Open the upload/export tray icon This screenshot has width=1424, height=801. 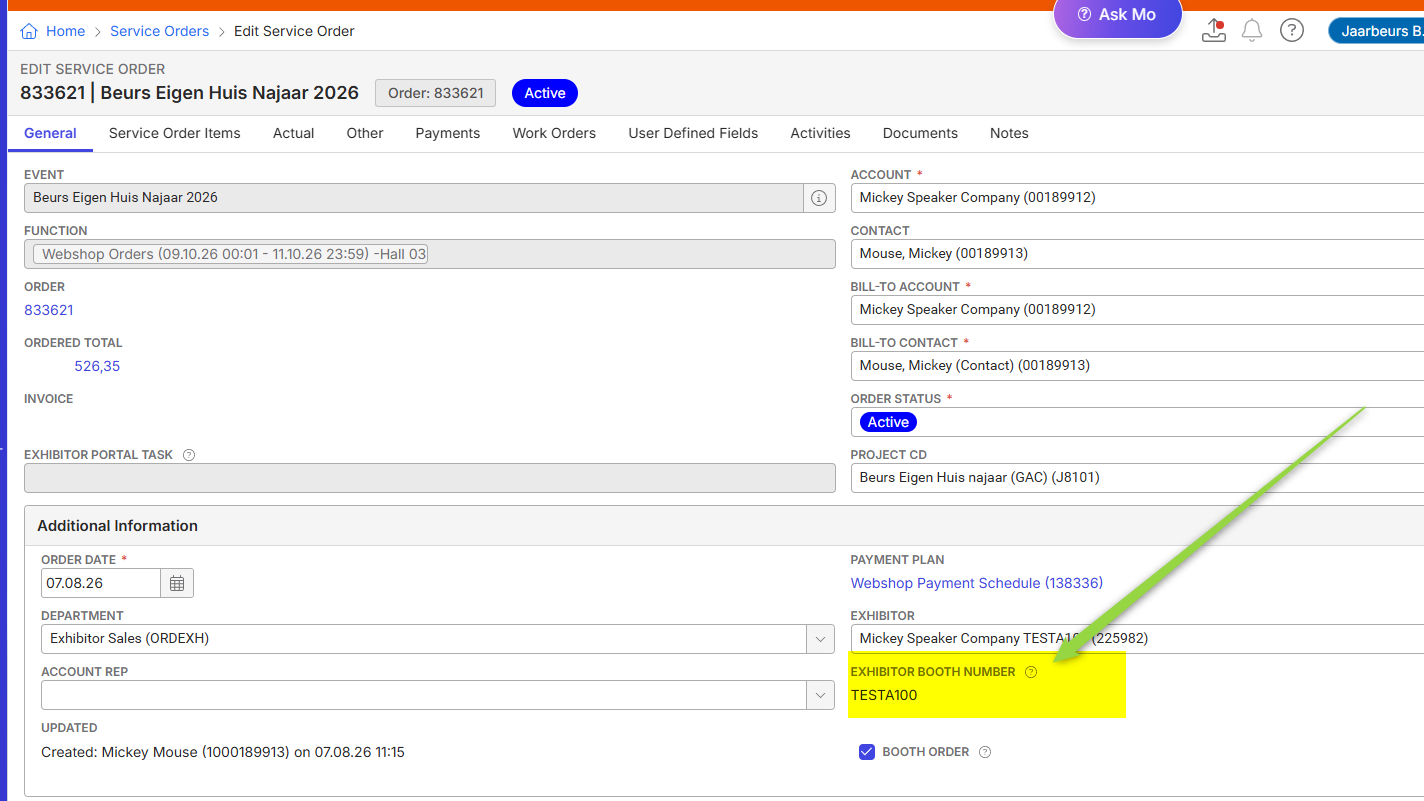1213,30
